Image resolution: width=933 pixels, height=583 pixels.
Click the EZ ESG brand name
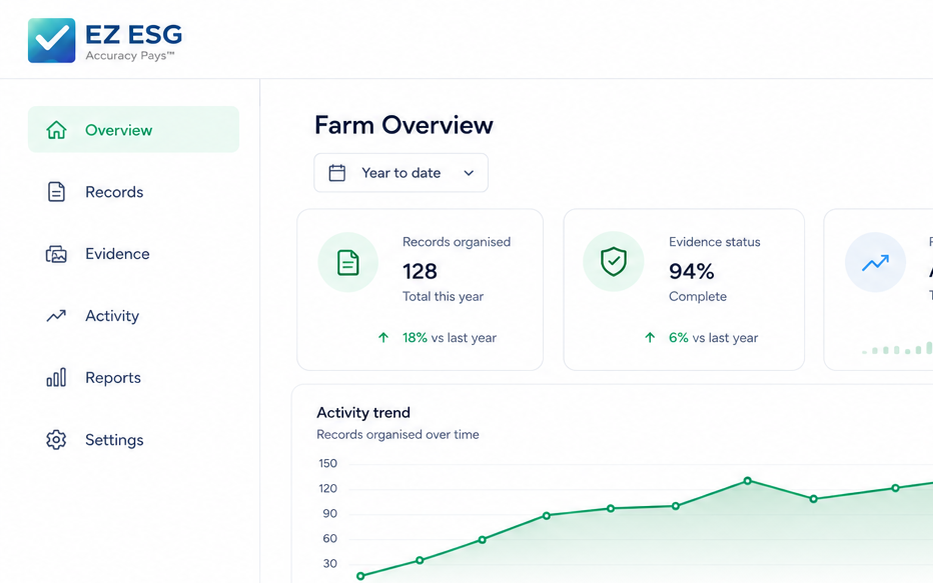coord(134,35)
